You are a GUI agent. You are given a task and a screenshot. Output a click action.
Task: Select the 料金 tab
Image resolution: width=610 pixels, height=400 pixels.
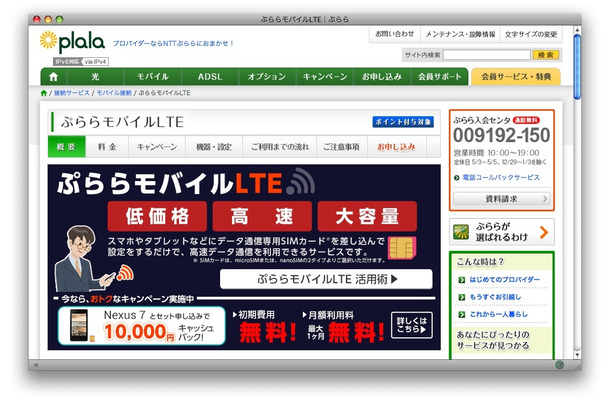coord(107,147)
